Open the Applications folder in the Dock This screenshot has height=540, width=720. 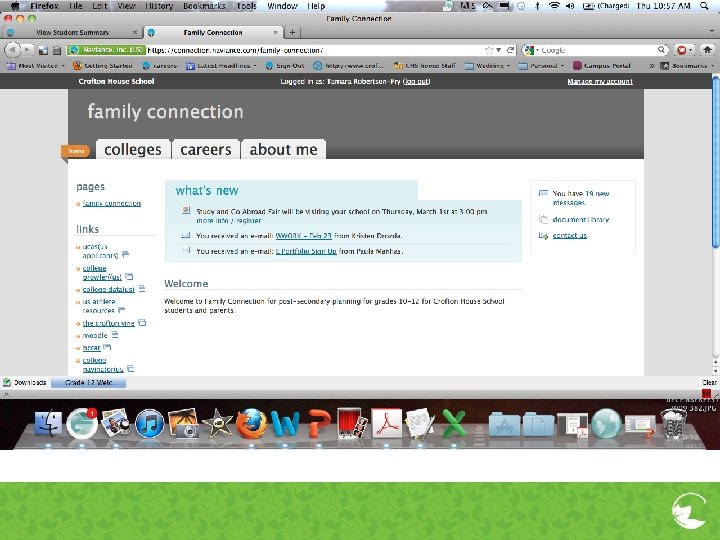[504, 424]
